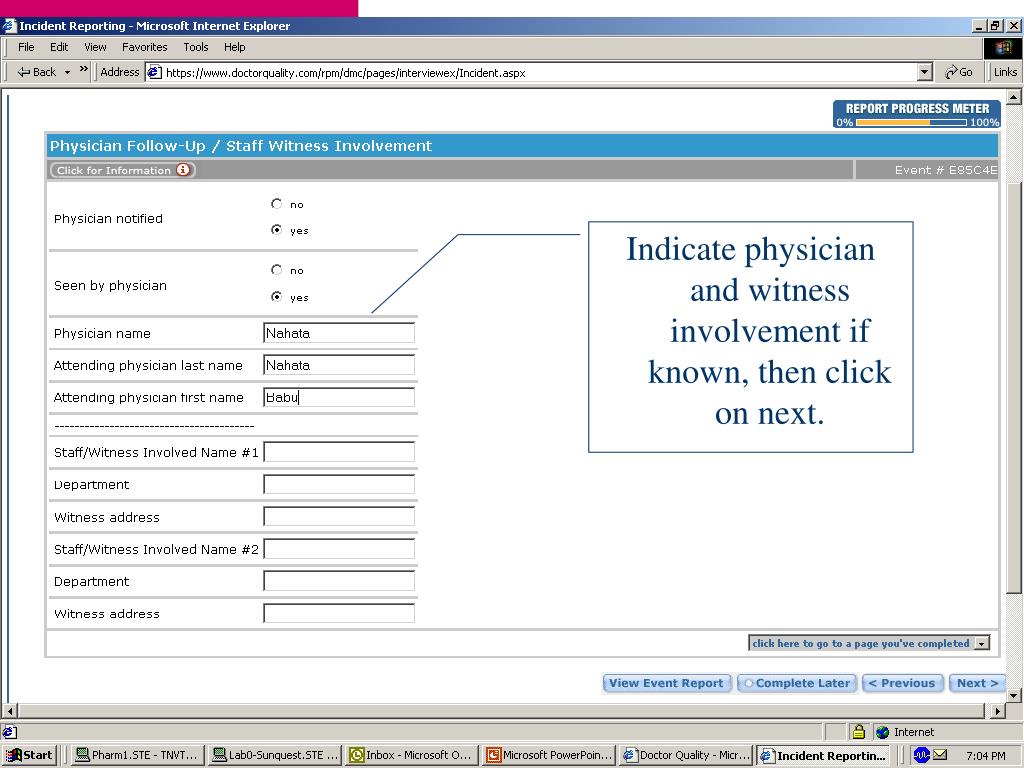Open the Lab0-Sunquest.STE taskbar item

tap(276, 756)
